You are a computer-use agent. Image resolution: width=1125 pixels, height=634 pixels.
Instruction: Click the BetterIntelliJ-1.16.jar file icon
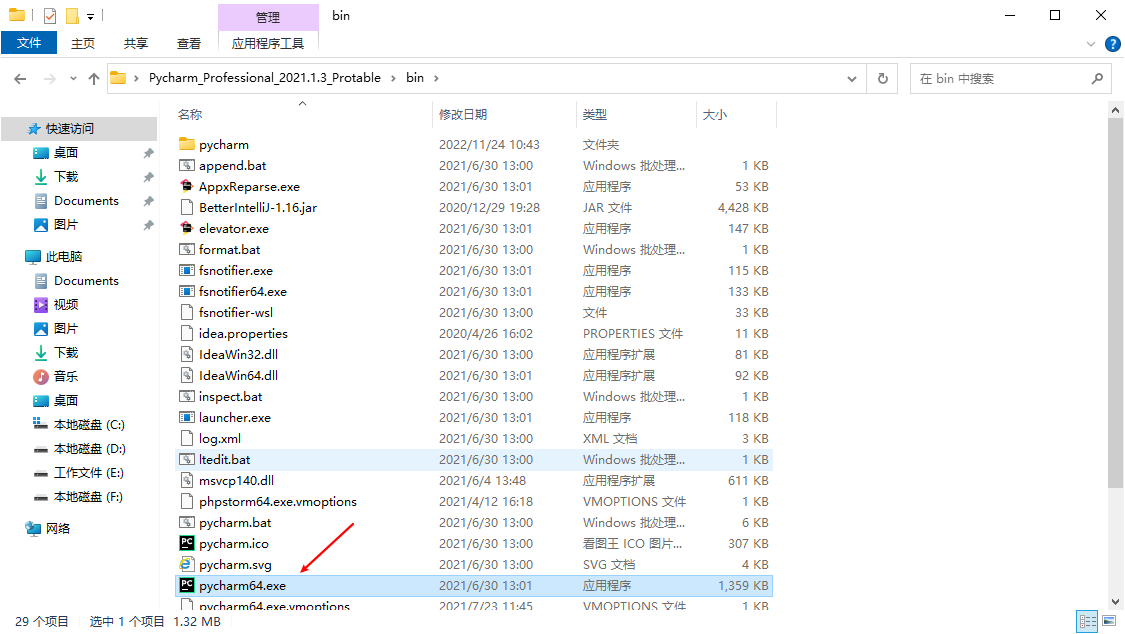pos(187,207)
